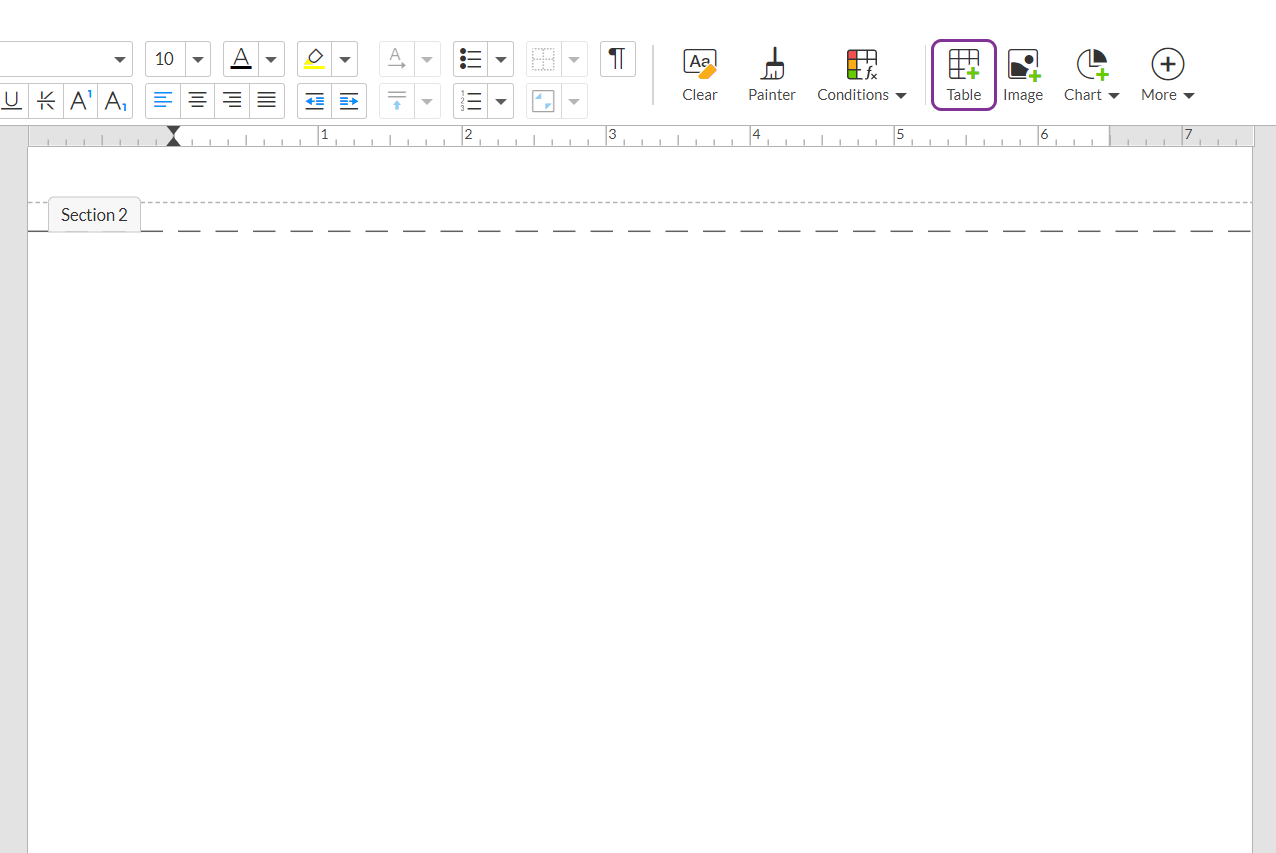The image size is (1276, 853).
Task: Apply superscript formatting
Action: (x=81, y=101)
